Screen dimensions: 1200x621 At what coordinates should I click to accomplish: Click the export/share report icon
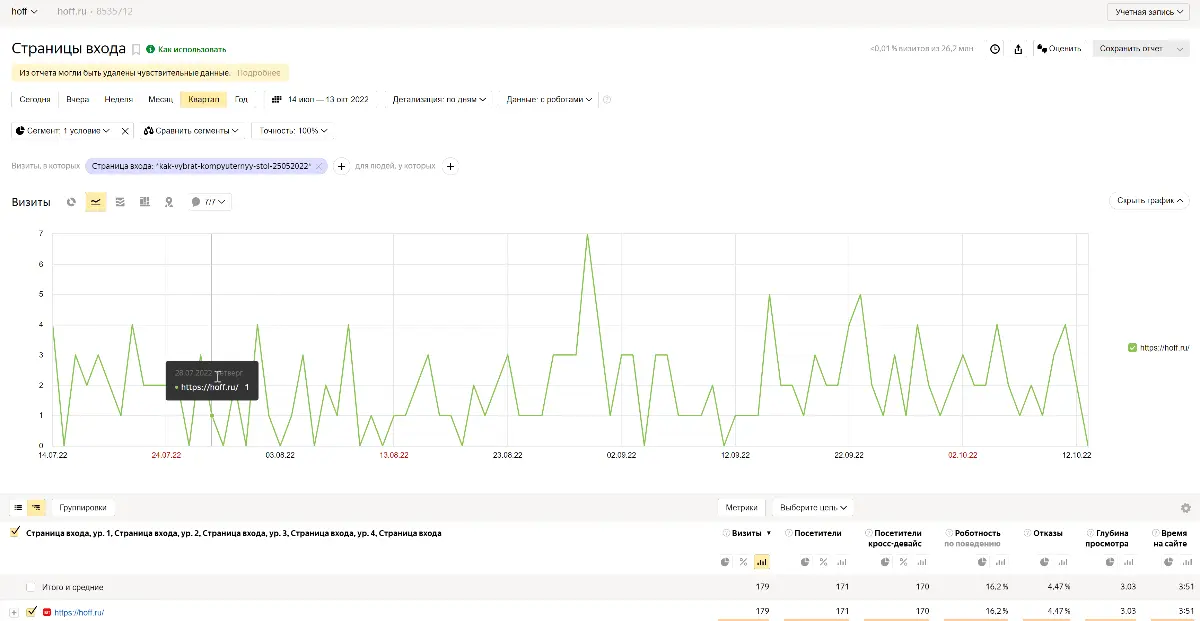(x=1018, y=48)
